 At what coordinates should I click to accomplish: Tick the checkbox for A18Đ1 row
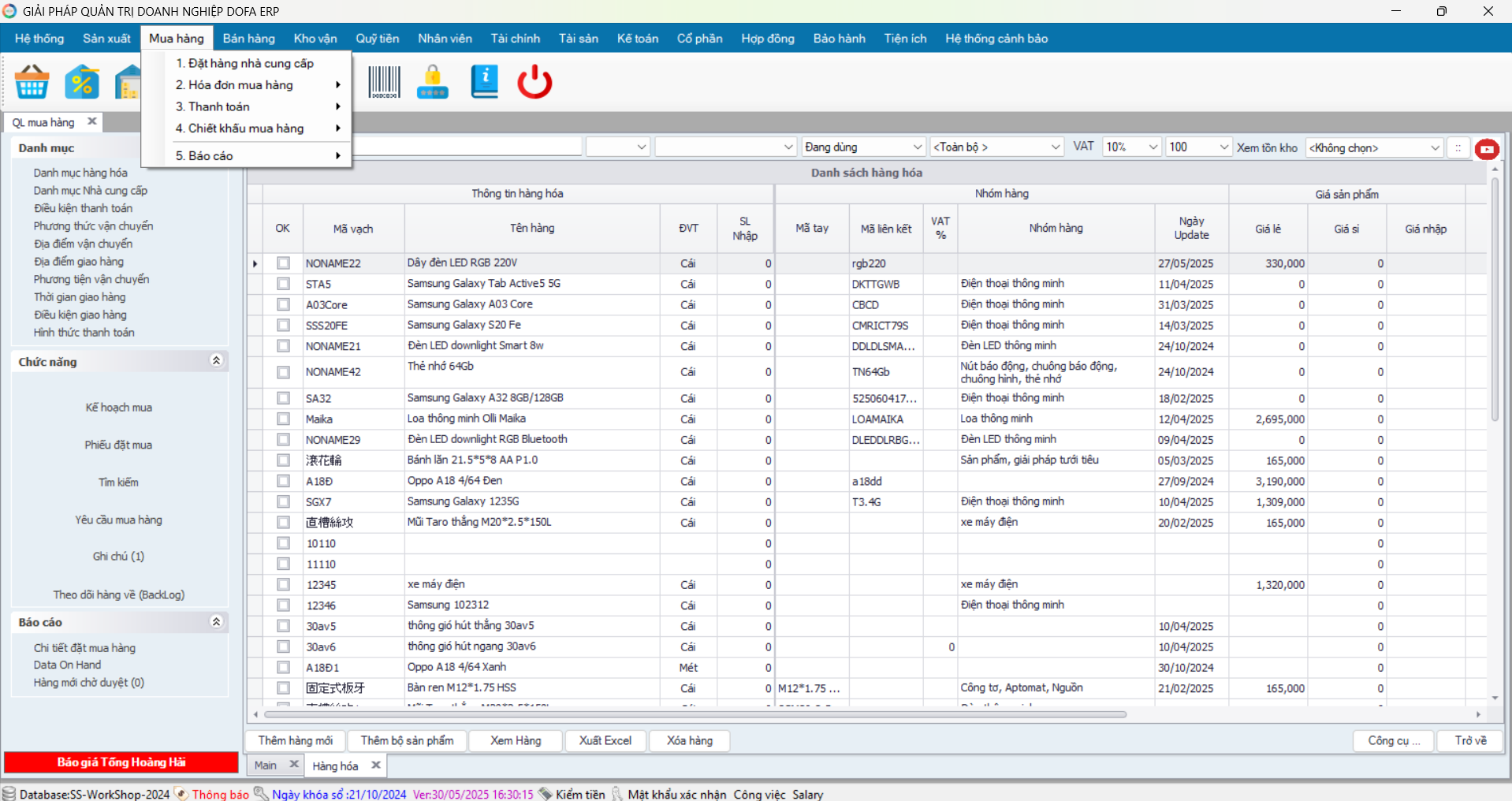(283, 667)
